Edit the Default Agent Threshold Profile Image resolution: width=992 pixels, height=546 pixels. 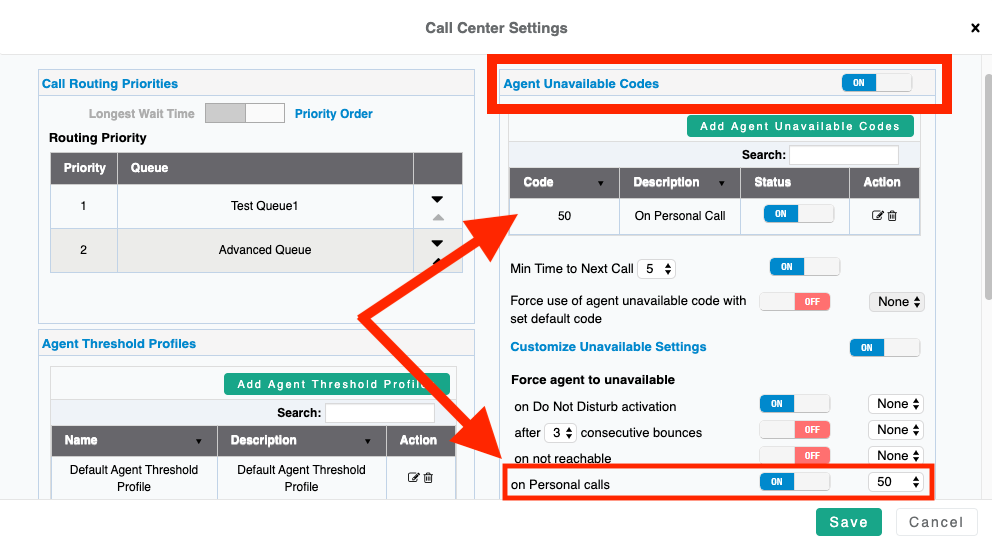click(413, 478)
